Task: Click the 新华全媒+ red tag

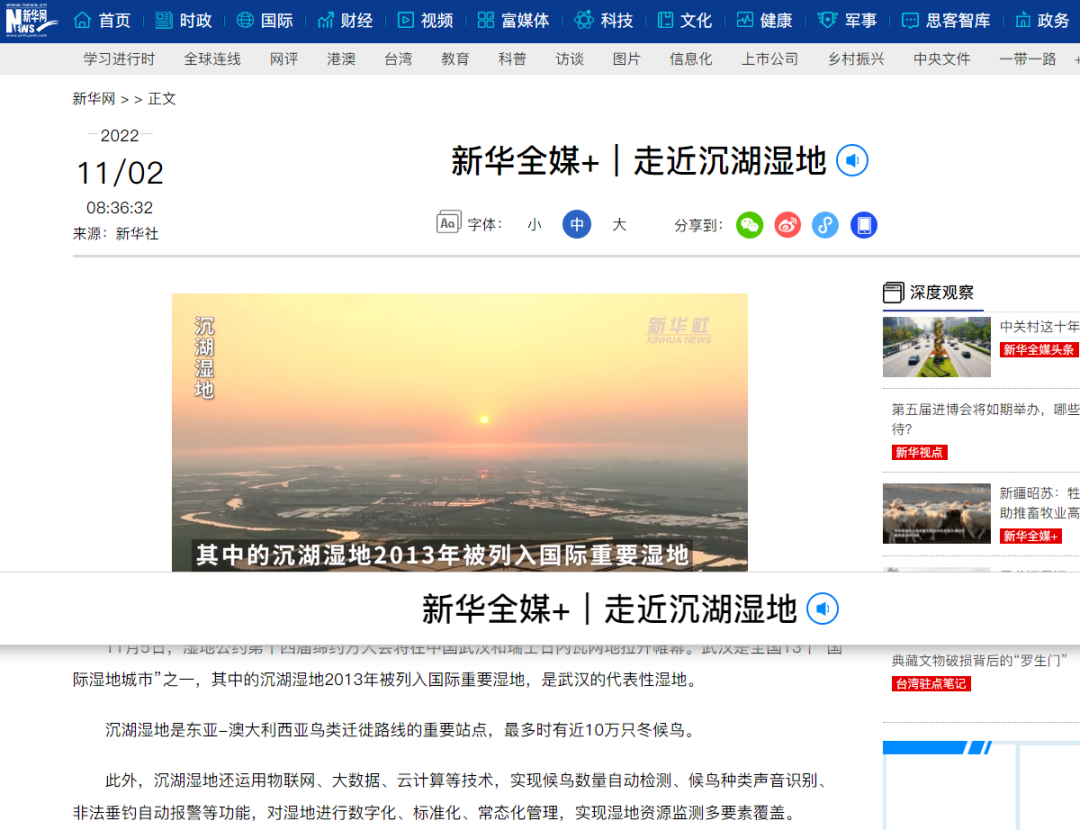Action: click(1030, 536)
